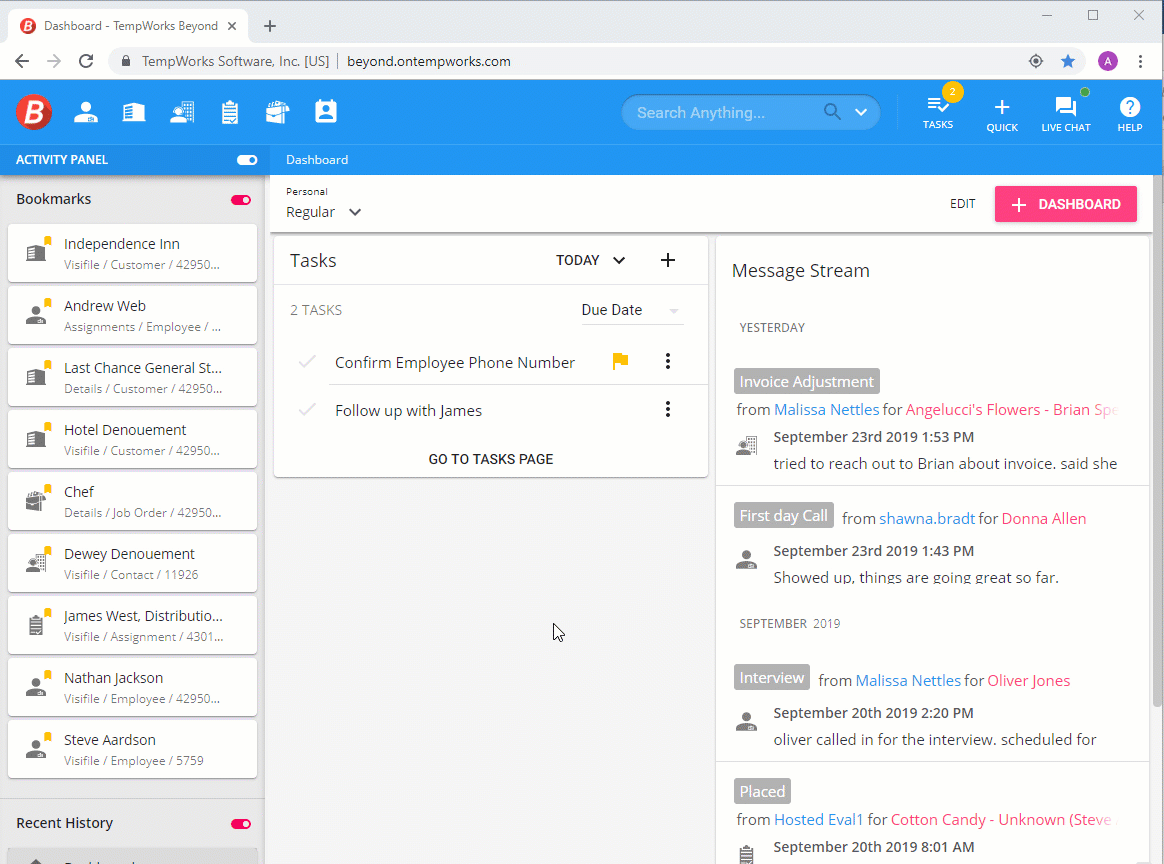The height and width of the screenshot is (864, 1164).
Task: Open Hosted Eval1 link
Action: tap(818, 819)
